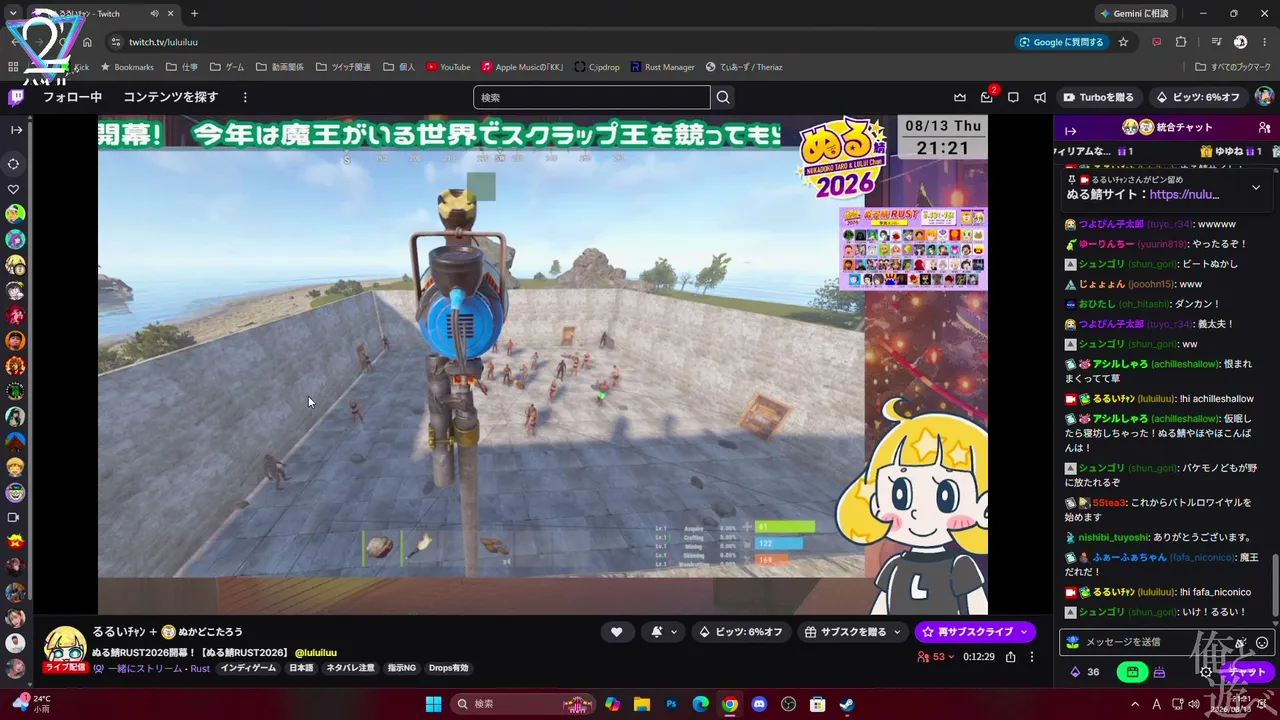Collapse the chat panel arrow
Screen dimensions: 1280x720
pyautogui.click(x=1070, y=130)
